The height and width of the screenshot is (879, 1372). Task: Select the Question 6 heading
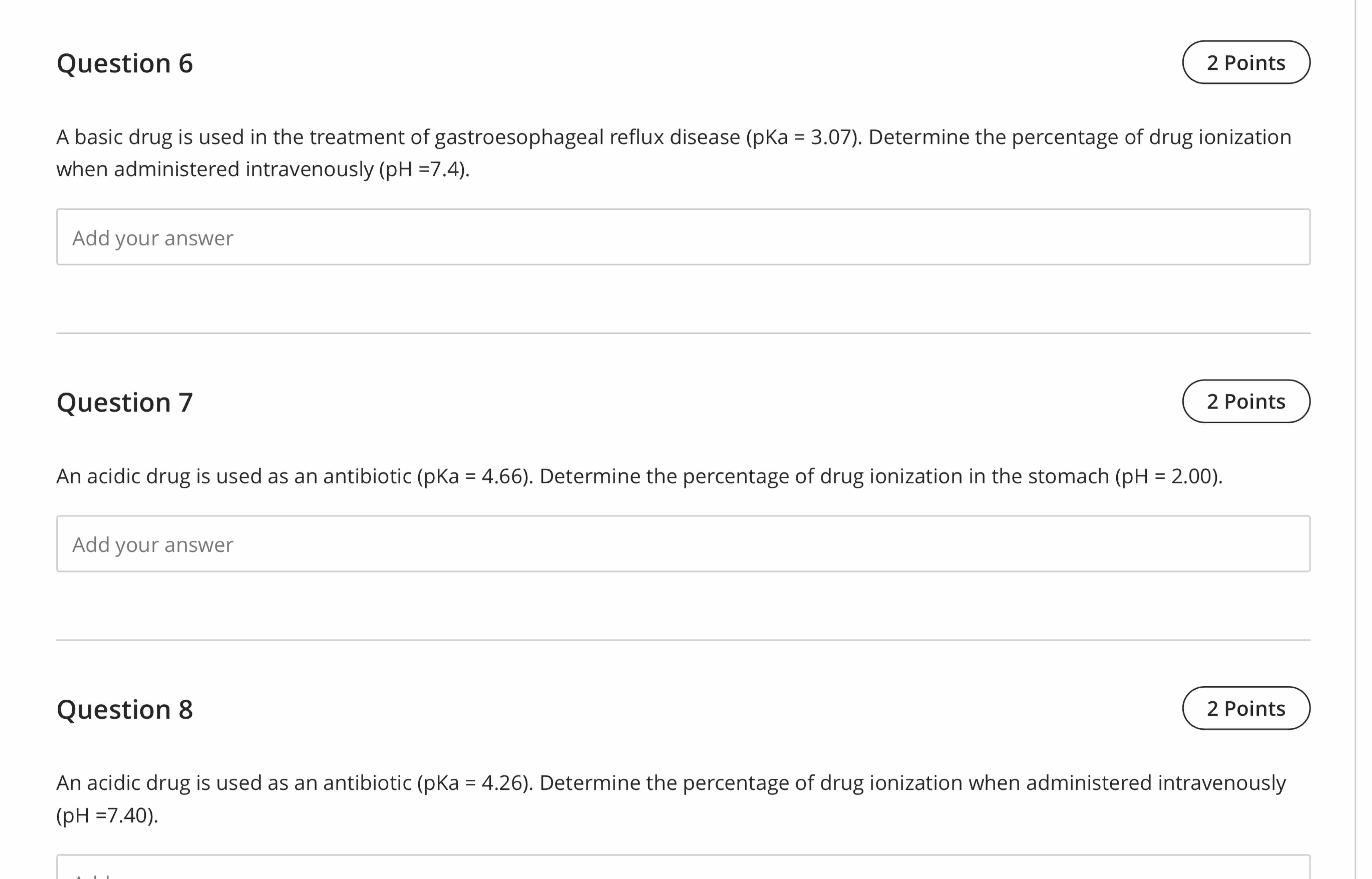pos(125,63)
